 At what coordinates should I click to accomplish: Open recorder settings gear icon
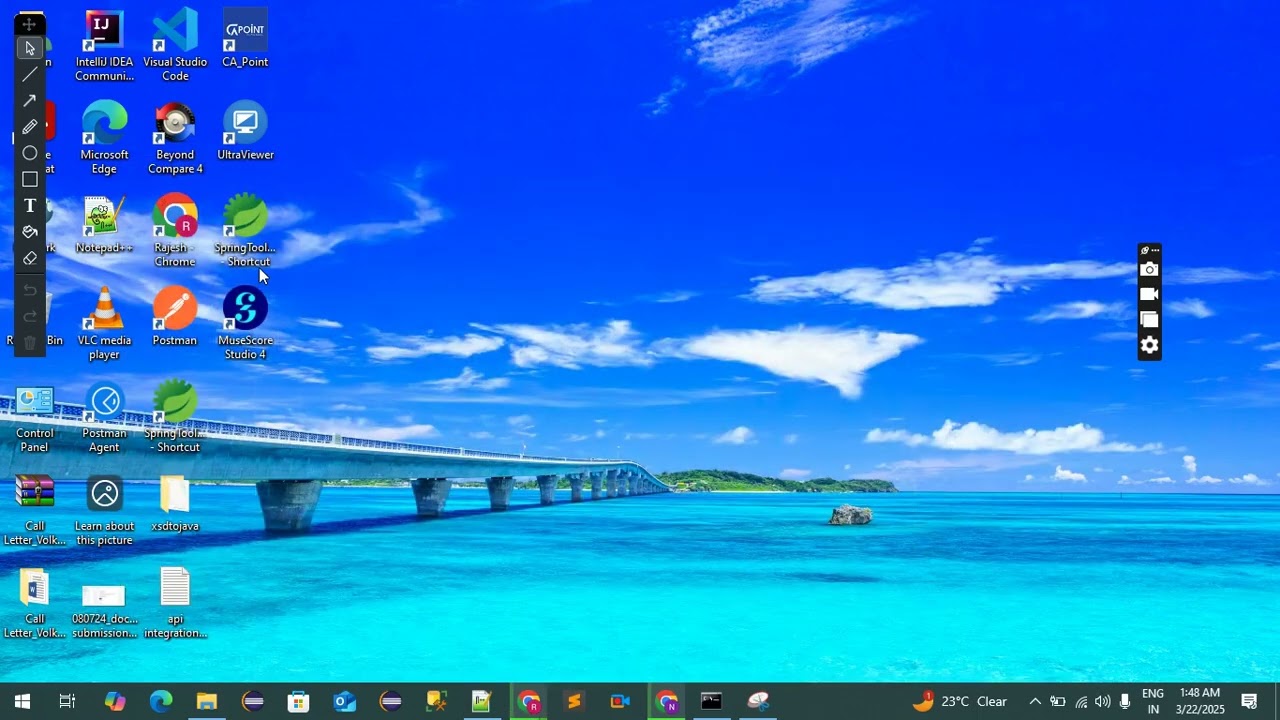(1149, 346)
